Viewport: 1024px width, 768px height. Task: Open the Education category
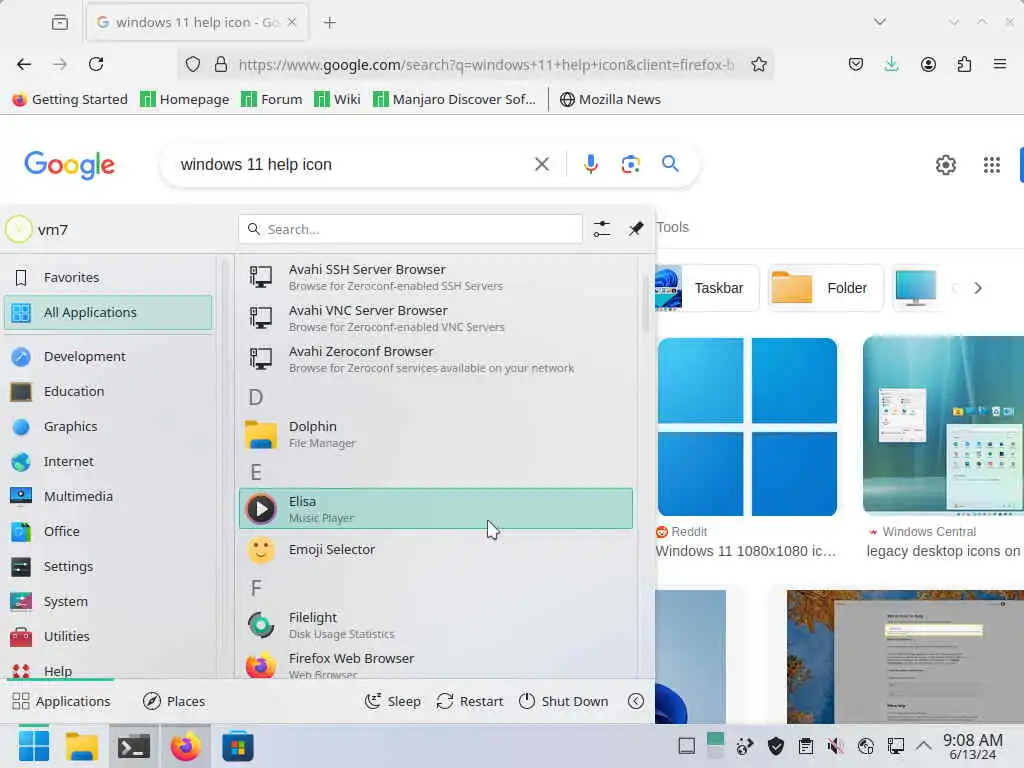(108, 391)
